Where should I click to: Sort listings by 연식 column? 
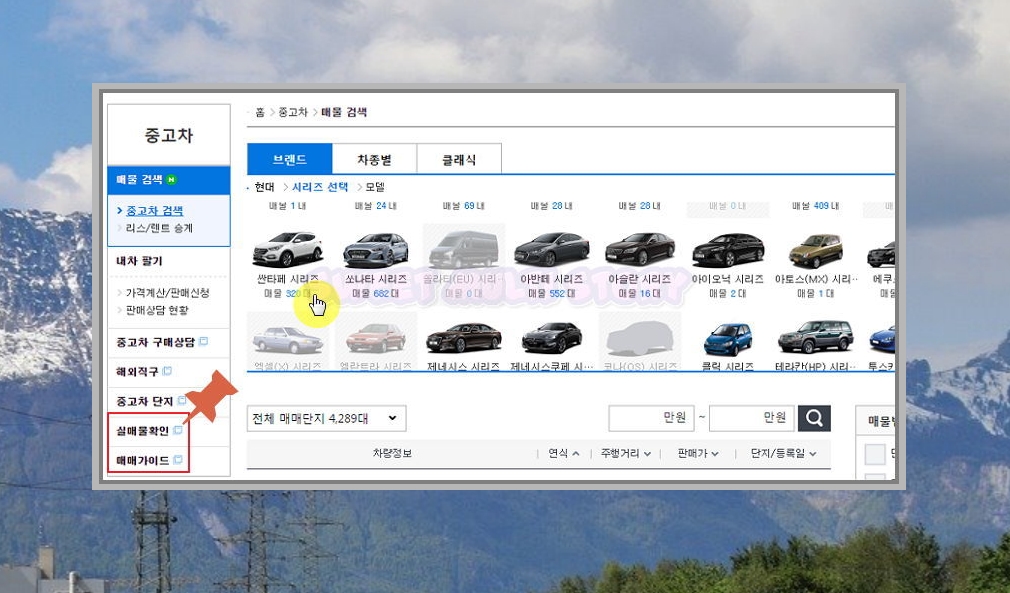pos(564,453)
